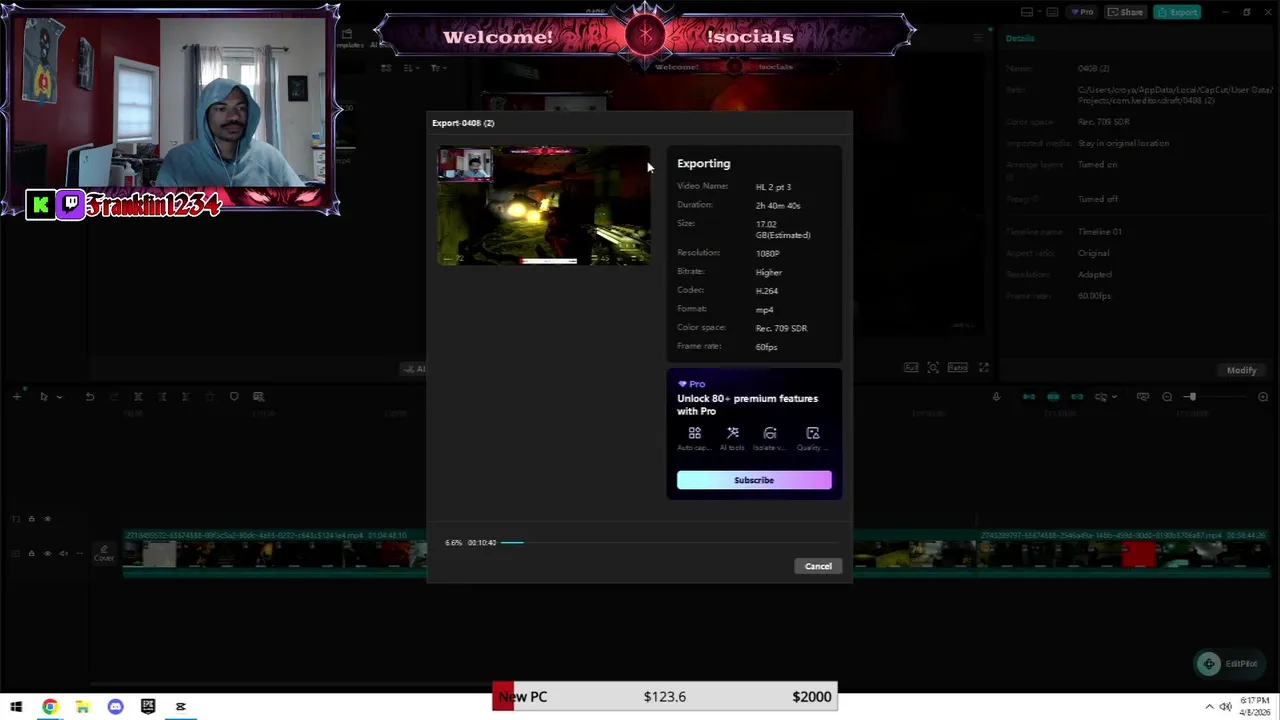Click the focus frame crop icon under player
1280x720 pixels.
click(933, 368)
